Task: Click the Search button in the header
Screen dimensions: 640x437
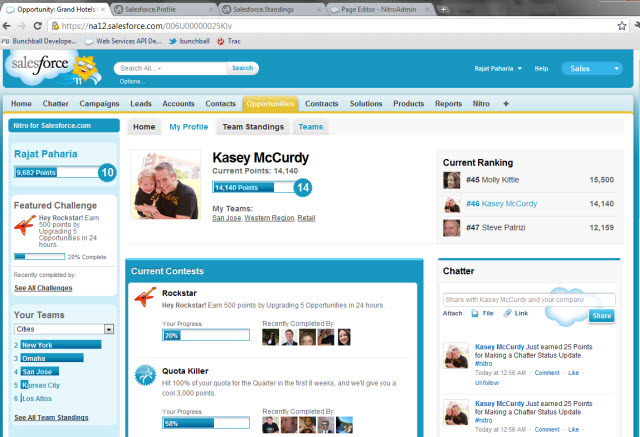Action: pos(242,68)
